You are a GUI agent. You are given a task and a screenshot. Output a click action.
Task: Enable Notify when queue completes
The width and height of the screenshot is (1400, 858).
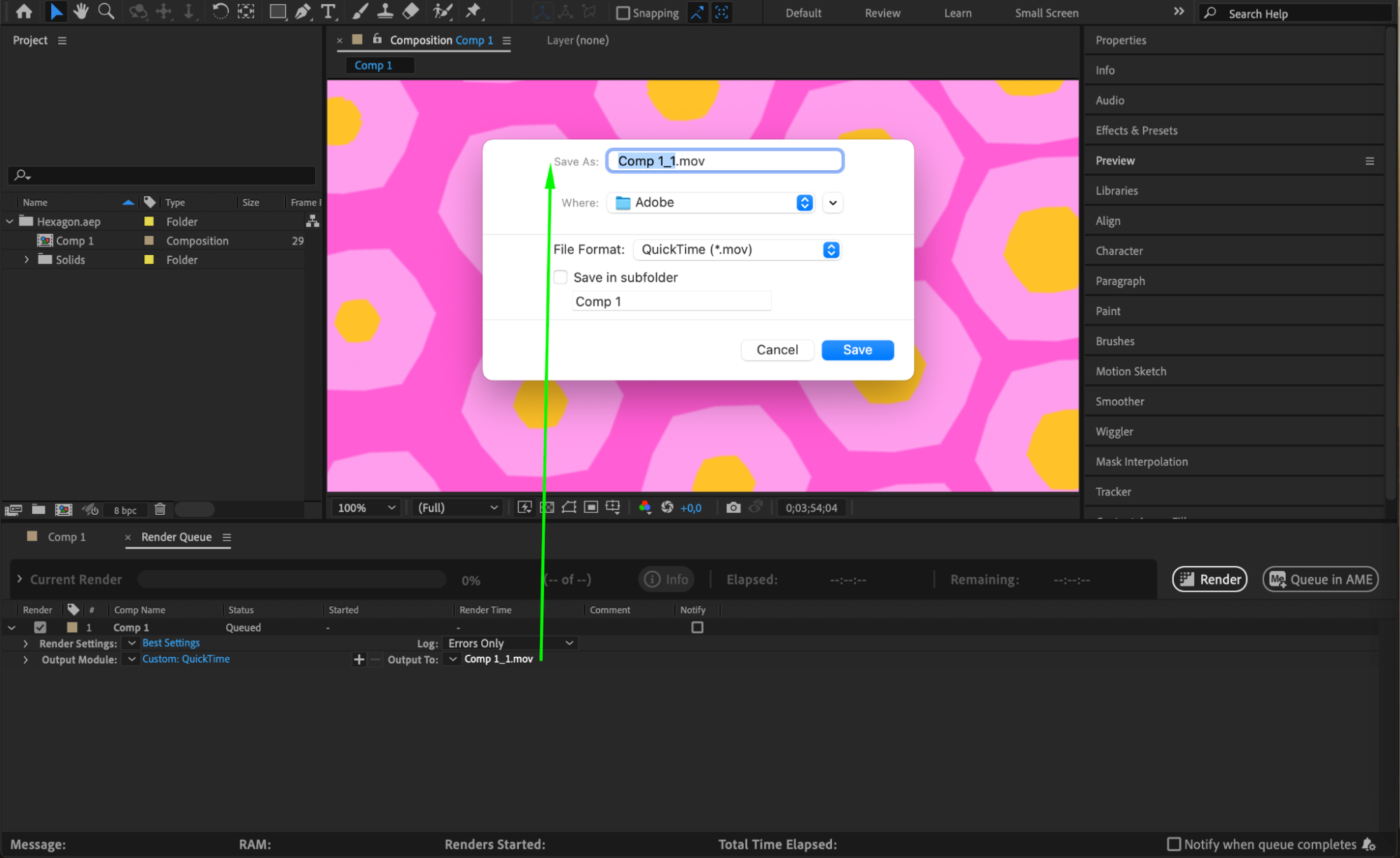pyautogui.click(x=1174, y=844)
